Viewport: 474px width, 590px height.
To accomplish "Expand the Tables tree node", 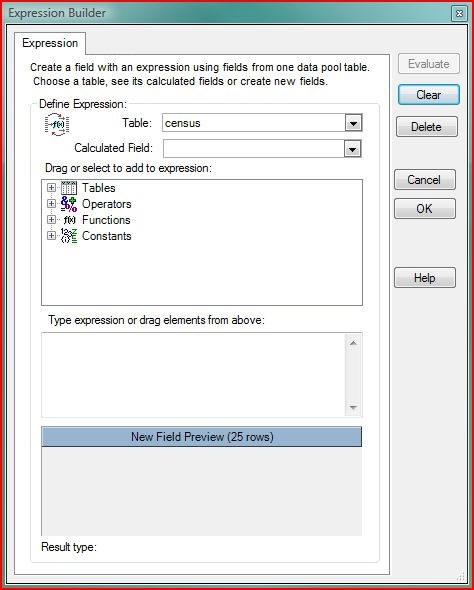I will coord(51,187).
